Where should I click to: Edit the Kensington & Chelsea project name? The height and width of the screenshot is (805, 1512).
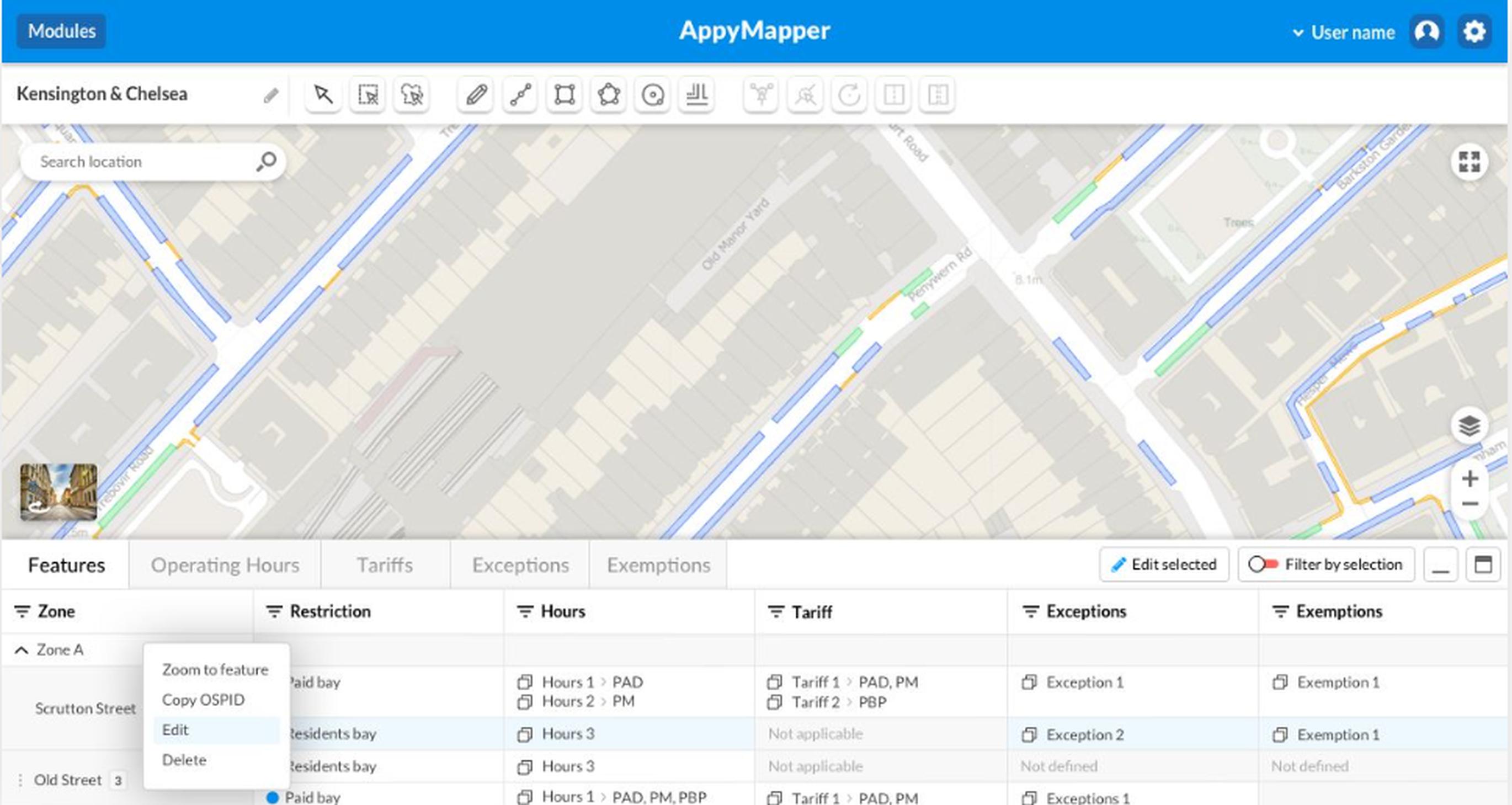click(x=270, y=95)
